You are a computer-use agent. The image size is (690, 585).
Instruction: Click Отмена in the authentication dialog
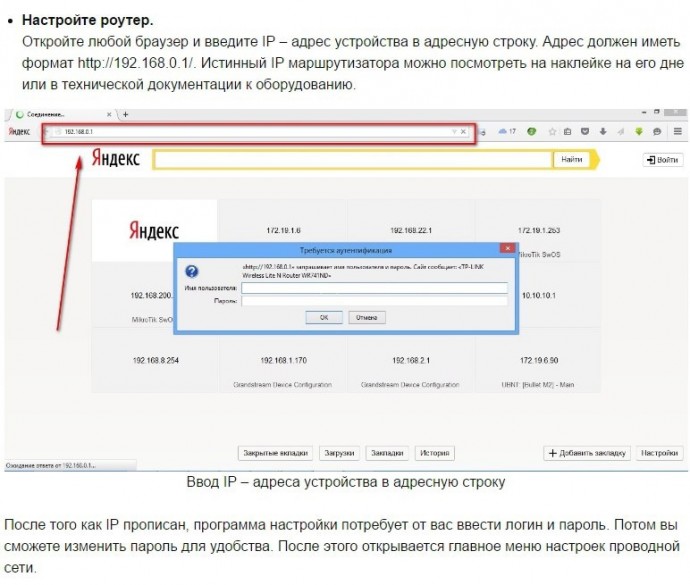click(367, 317)
